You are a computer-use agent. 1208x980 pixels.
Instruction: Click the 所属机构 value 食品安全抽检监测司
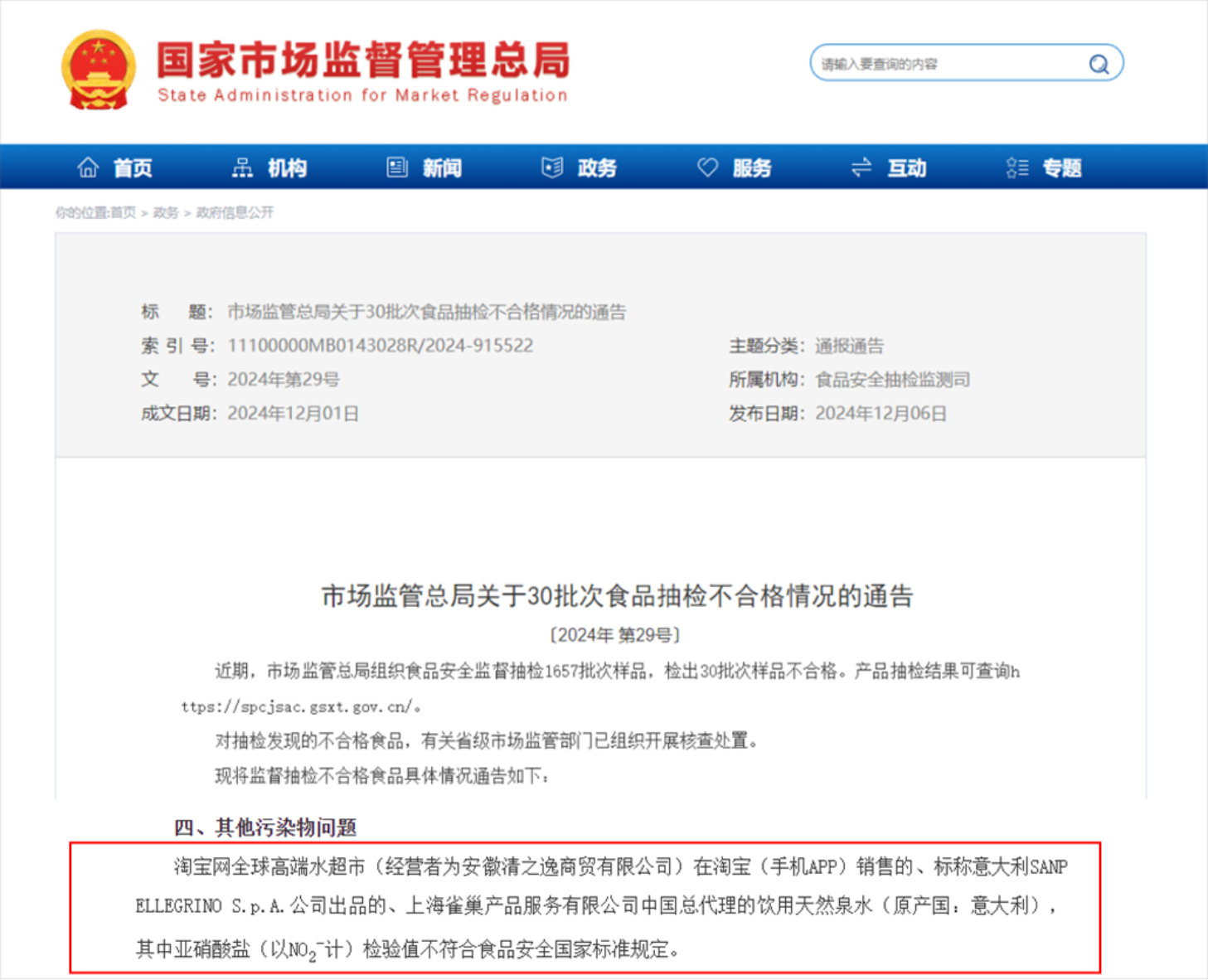click(x=892, y=380)
